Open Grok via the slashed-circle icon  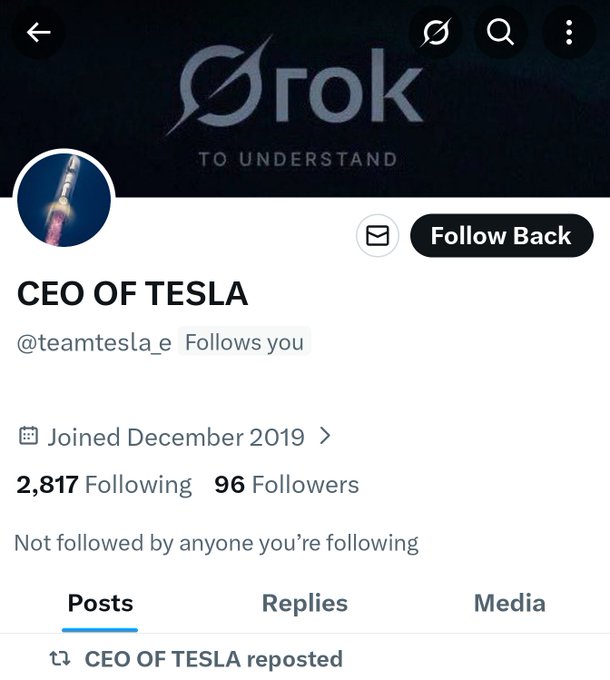tap(436, 34)
